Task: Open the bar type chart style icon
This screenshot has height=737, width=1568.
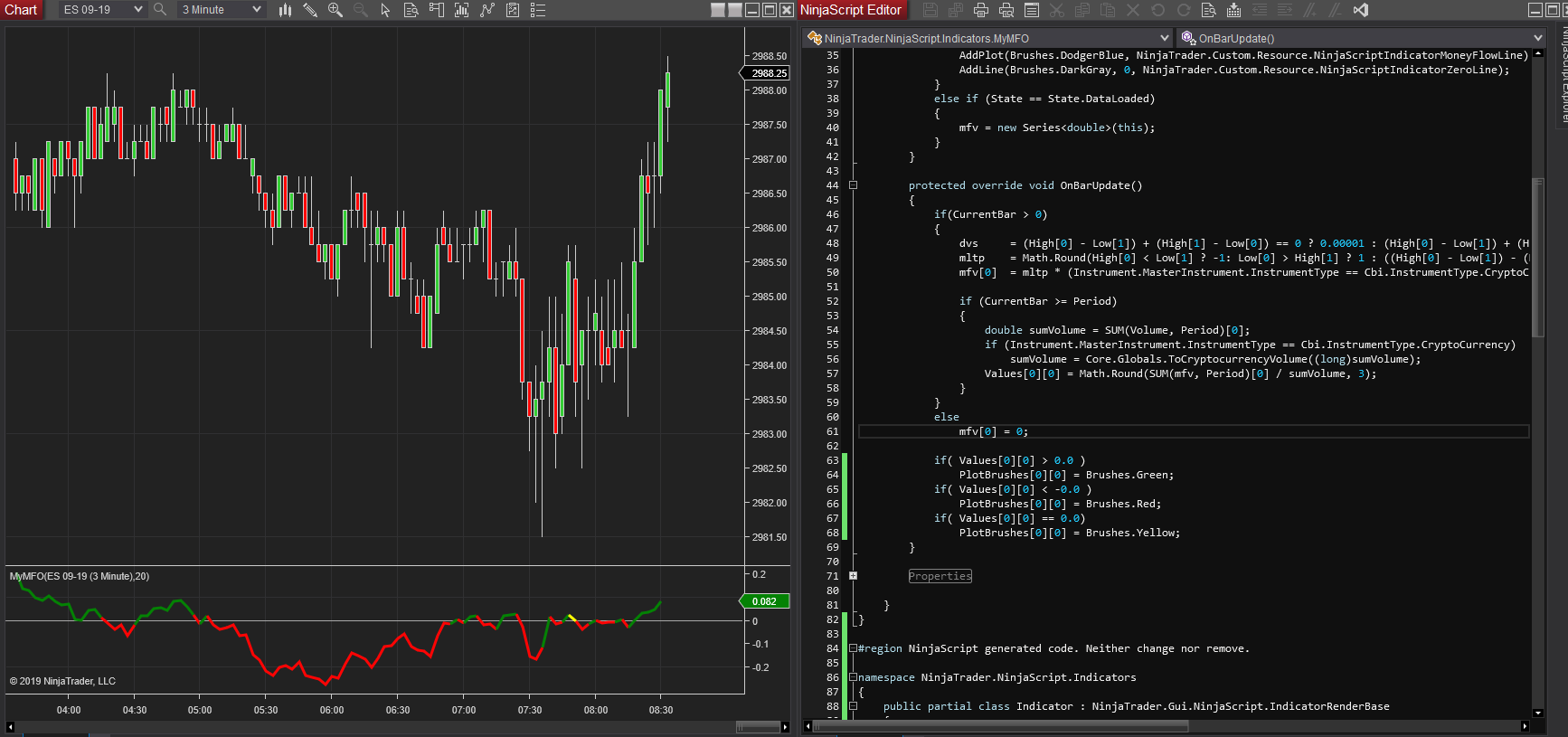Action: click(285, 10)
